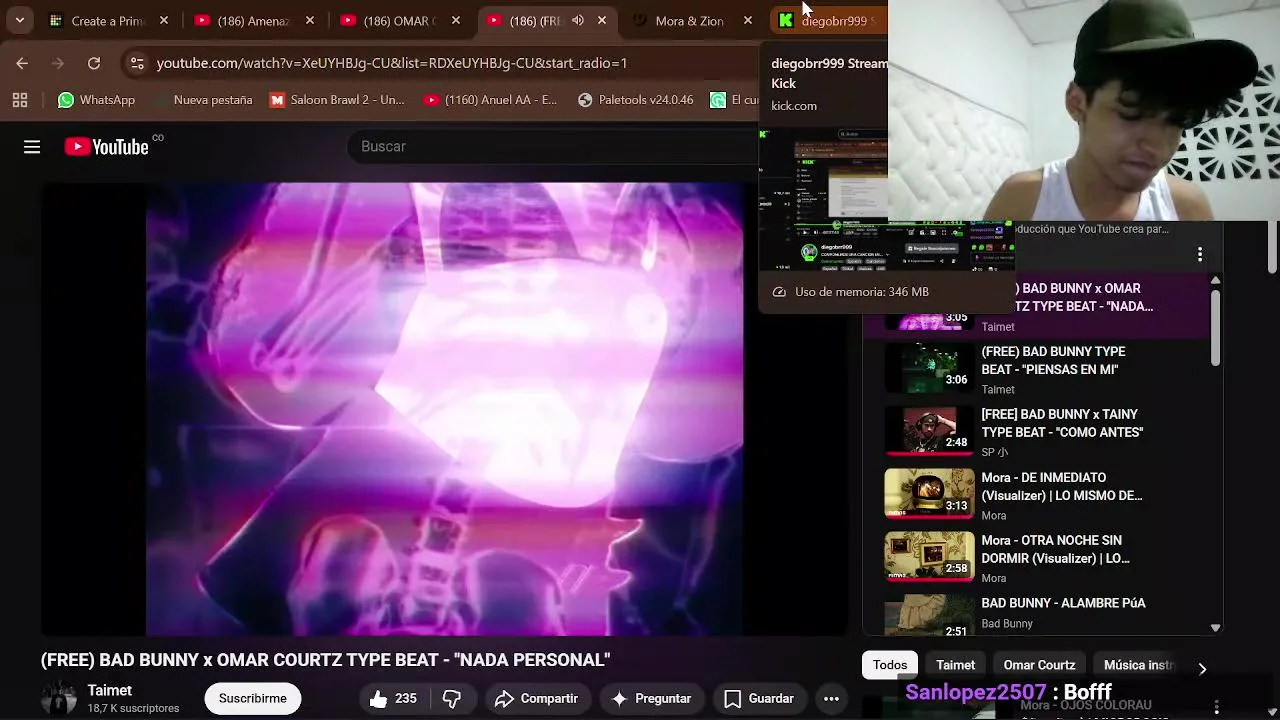Screen dimensions: 1280x720
Task: Select the Todos filter chip
Action: [x=890, y=665]
